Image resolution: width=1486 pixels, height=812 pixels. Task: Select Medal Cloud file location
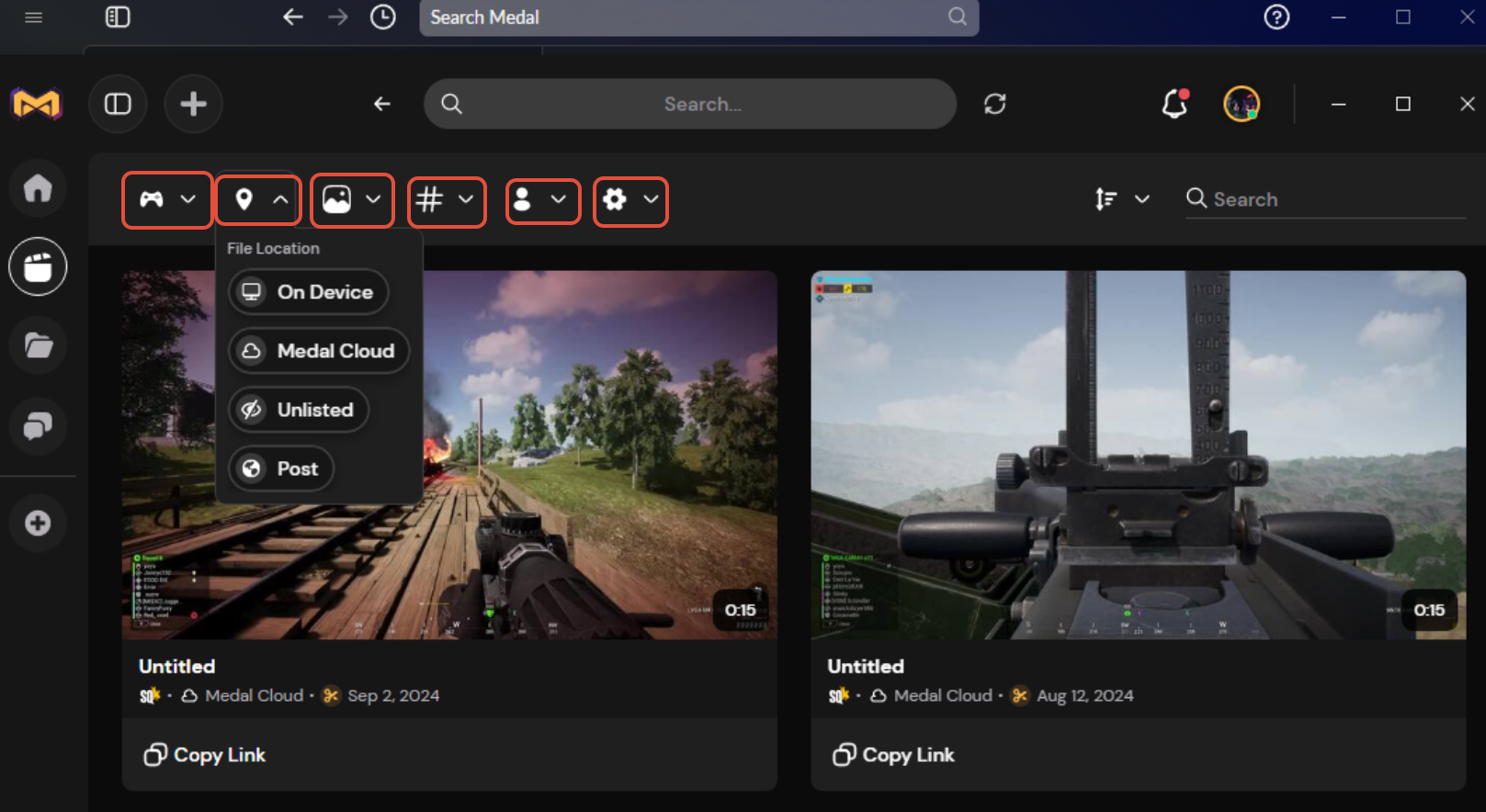tap(319, 351)
